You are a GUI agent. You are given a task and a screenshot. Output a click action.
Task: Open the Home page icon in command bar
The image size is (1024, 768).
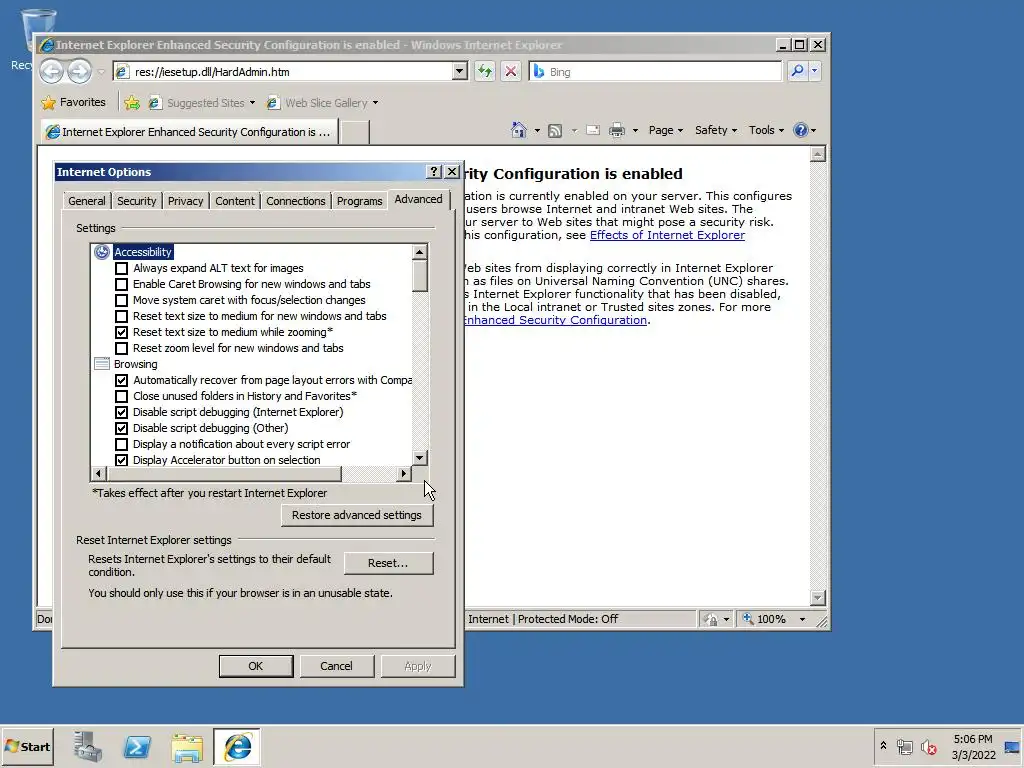[x=519, y=130]
